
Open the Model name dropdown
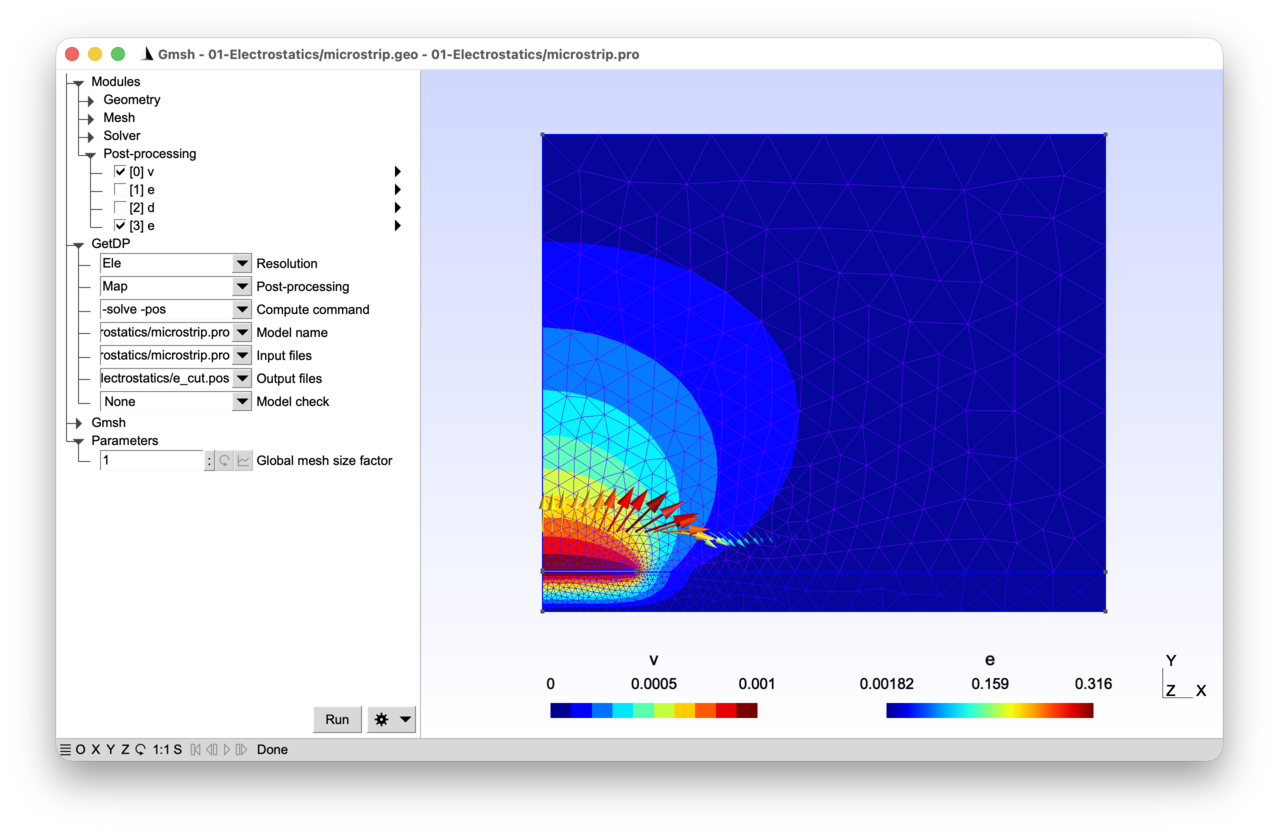click(242, 332)
